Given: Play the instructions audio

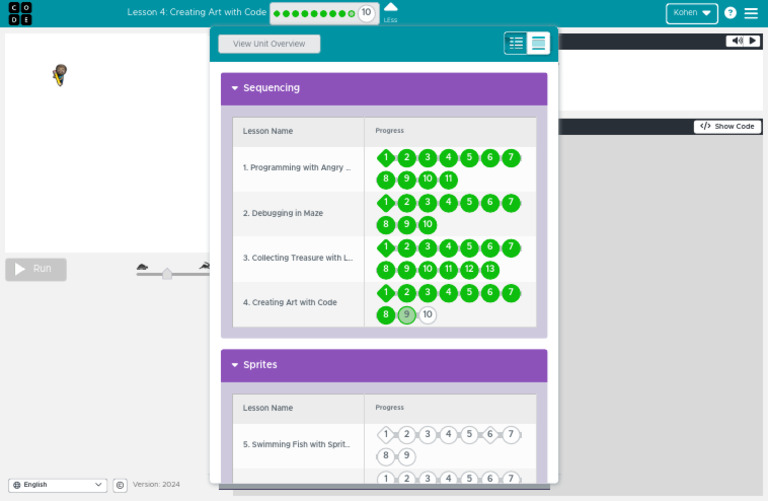Looking at the screenshot, I should [x=753, y=41].
